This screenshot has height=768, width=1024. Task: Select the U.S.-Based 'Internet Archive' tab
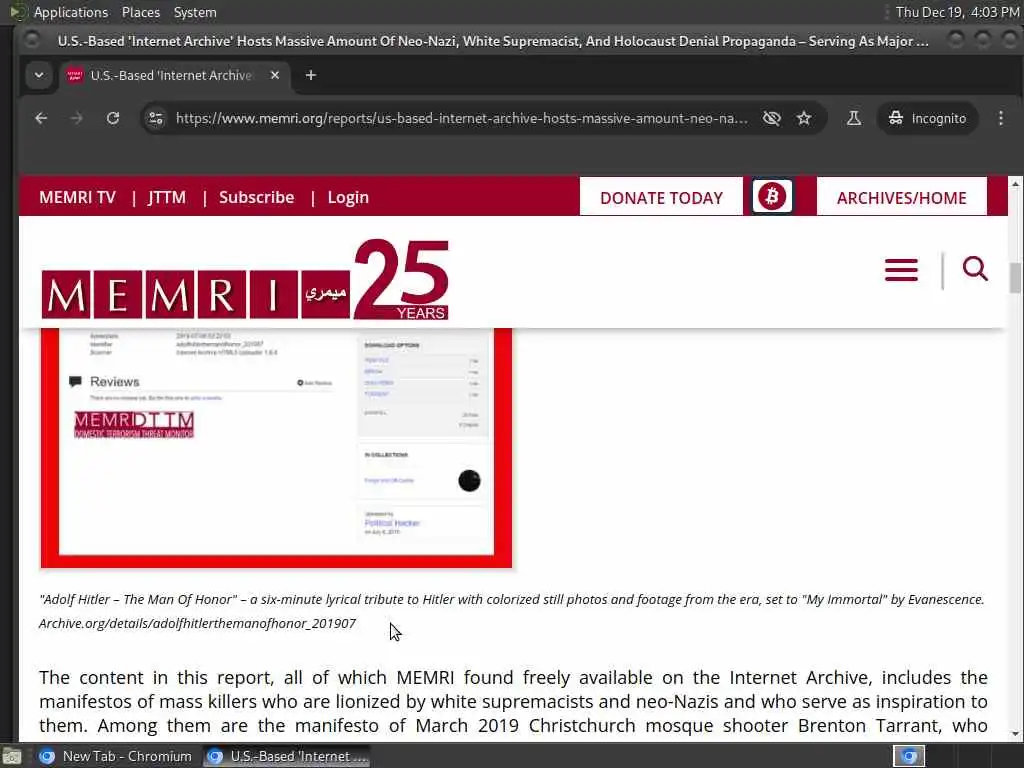pyautogui.click(x=173, y=75)
